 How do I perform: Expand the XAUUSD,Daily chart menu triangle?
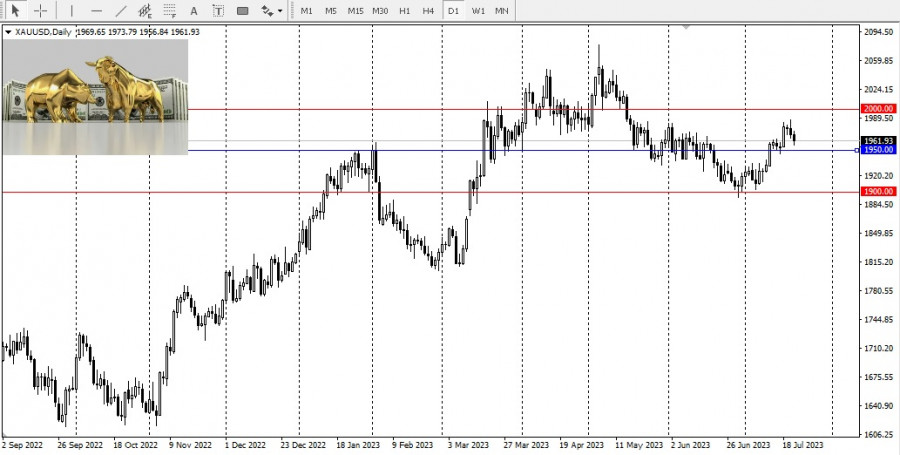[x=7, y=32]
